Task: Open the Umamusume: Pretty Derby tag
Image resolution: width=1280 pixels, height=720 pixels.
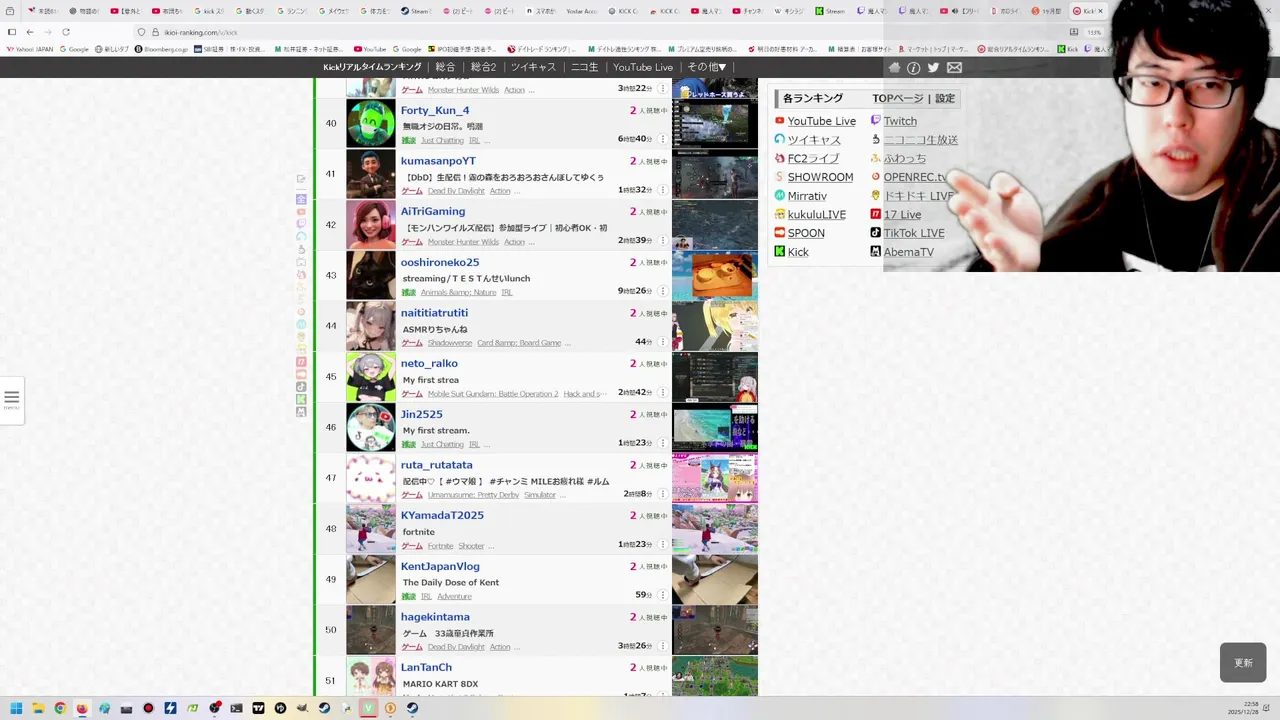Action: [473, 495]
